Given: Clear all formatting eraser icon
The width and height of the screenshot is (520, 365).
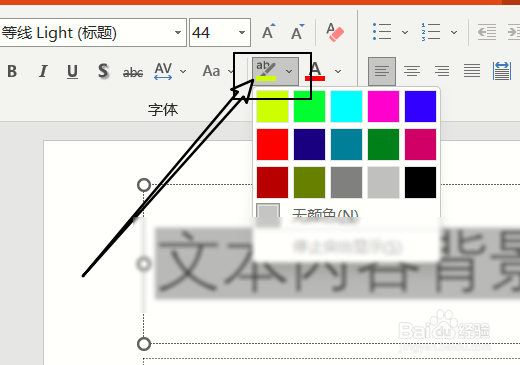Looking at the screenshot, I should 335,32.
